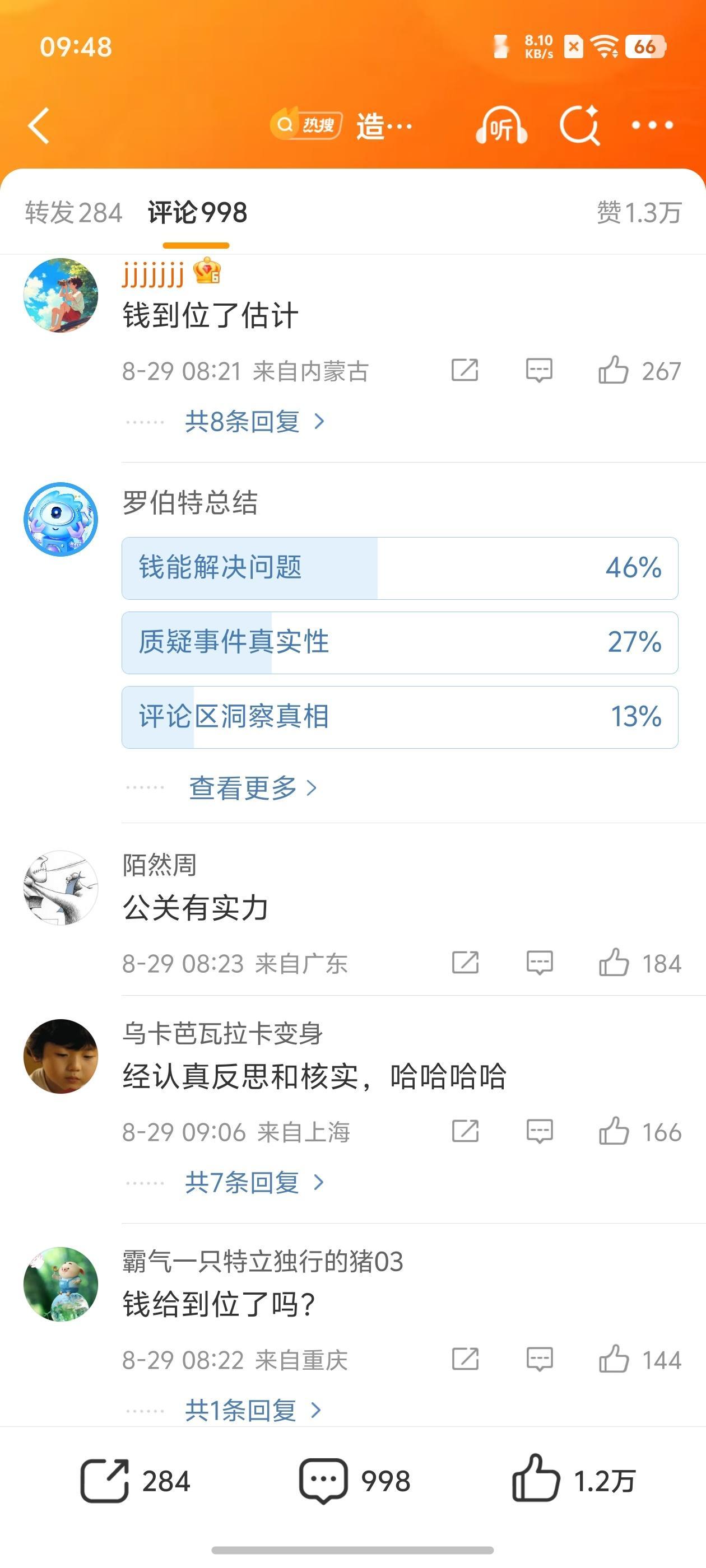Expand 共7条回复 replies
The image size is (706, 1568).
pyautogui.click(x=254, y=1182)
